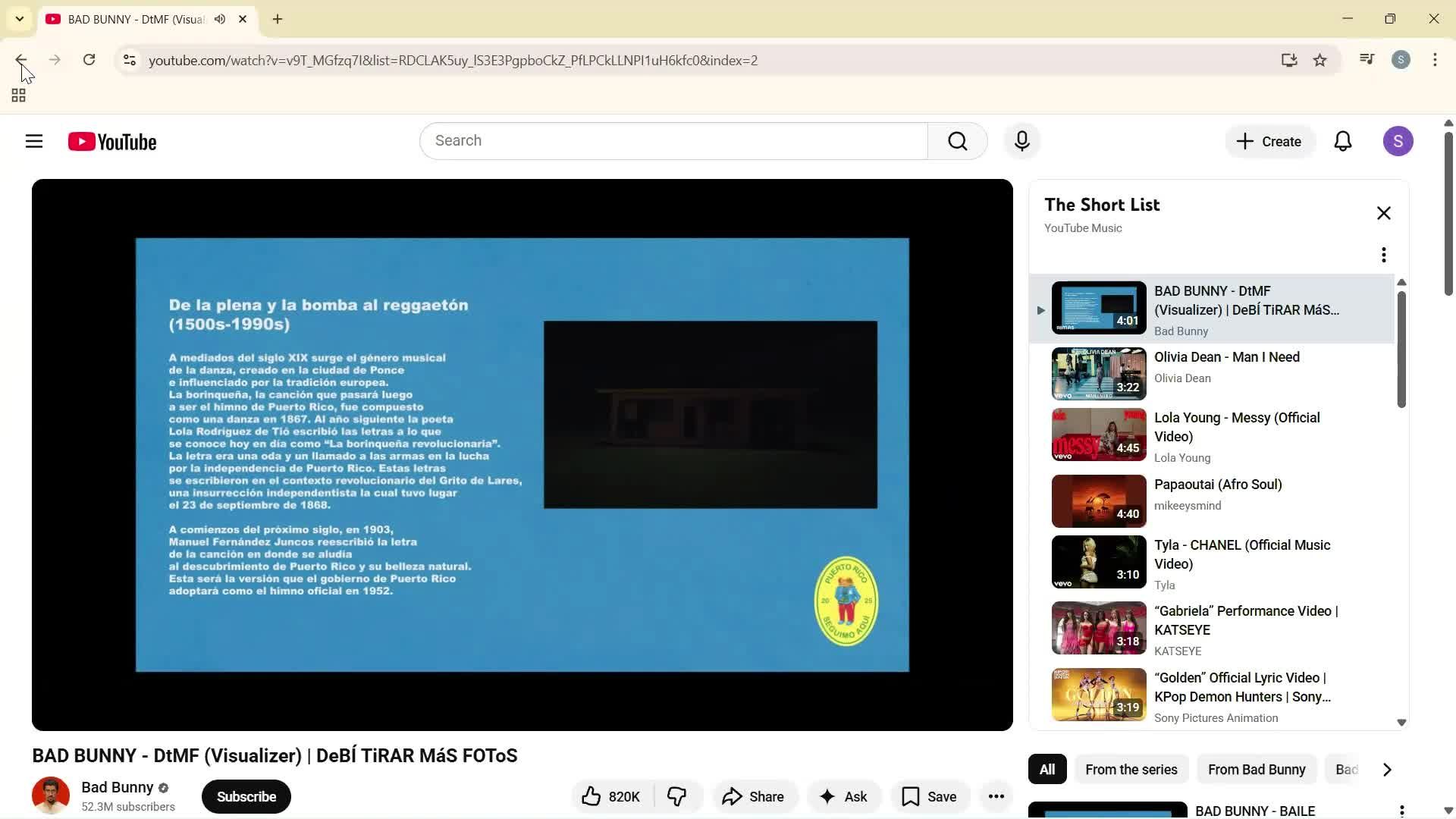This screenshot has width=1456, height=819.
Task: Select the 'From the series' chip
Action: point(1131,769)
